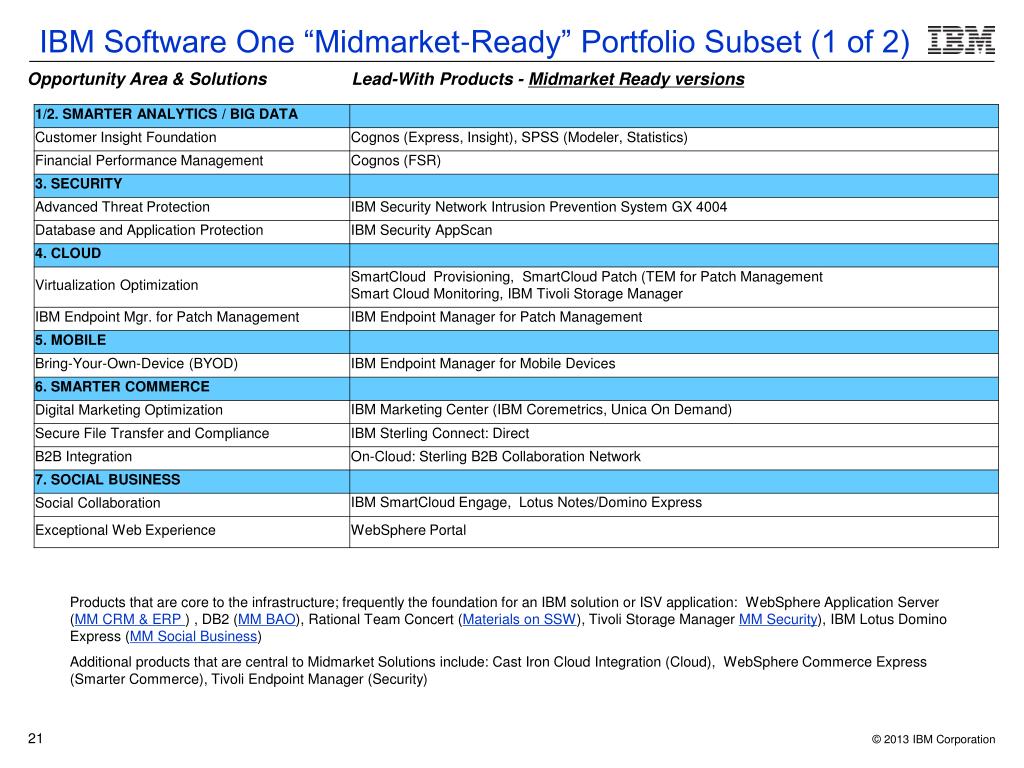Open the MM Security link

[778, 619]
